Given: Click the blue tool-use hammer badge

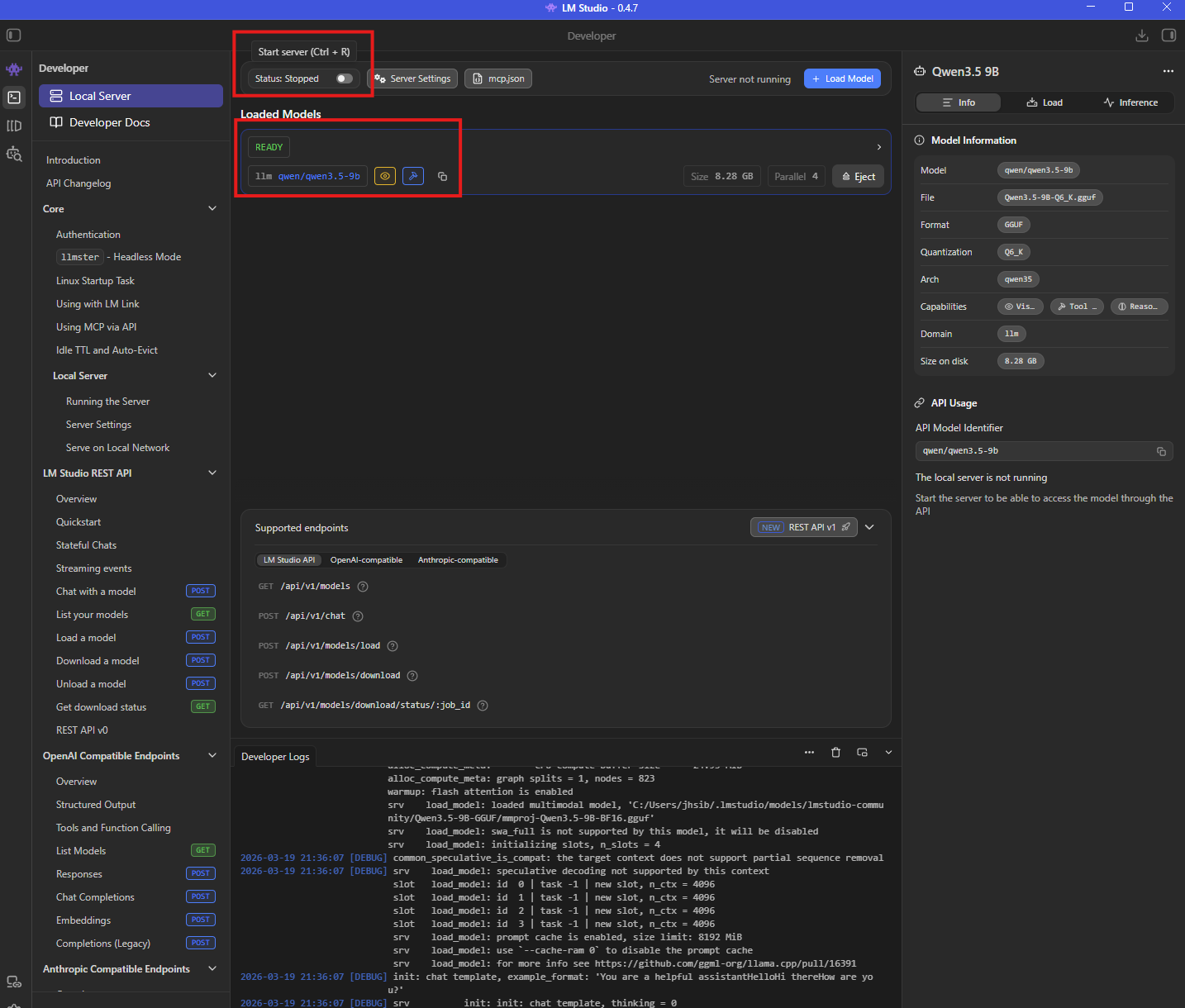Looking at the screenshot, I should click(413, 176).
